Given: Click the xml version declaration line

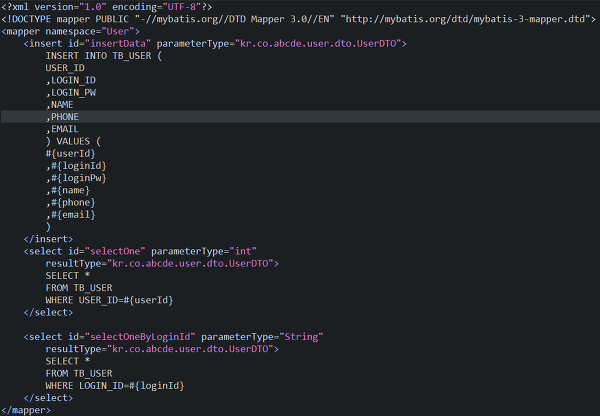Looking at the screenshot, I should (106, 7).
